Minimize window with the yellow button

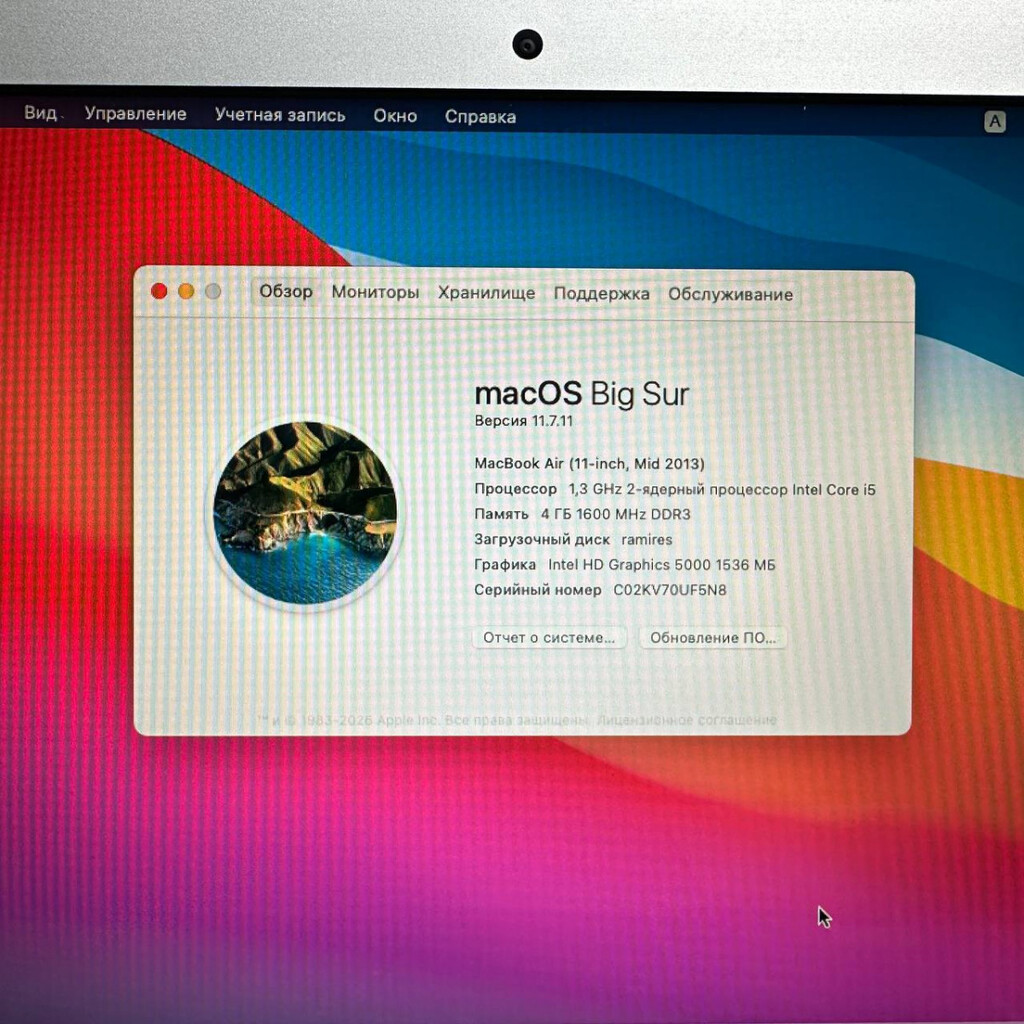pos(186,291)
